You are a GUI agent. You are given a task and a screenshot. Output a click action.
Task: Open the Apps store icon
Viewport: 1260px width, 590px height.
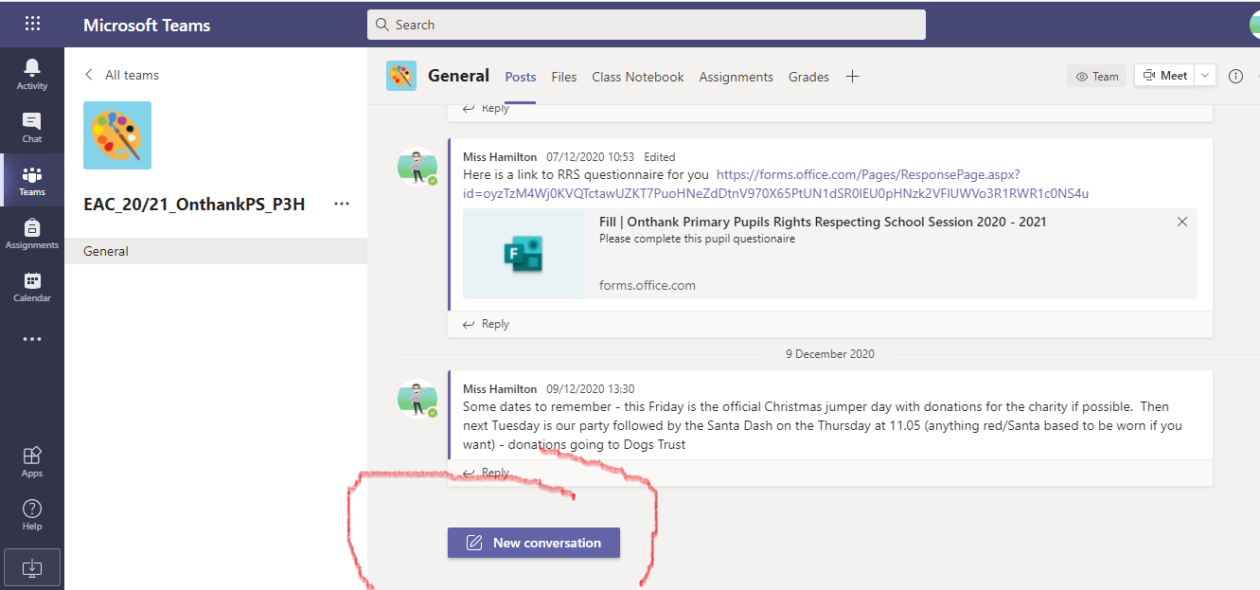pyautogui.click(x=32, y=460)
